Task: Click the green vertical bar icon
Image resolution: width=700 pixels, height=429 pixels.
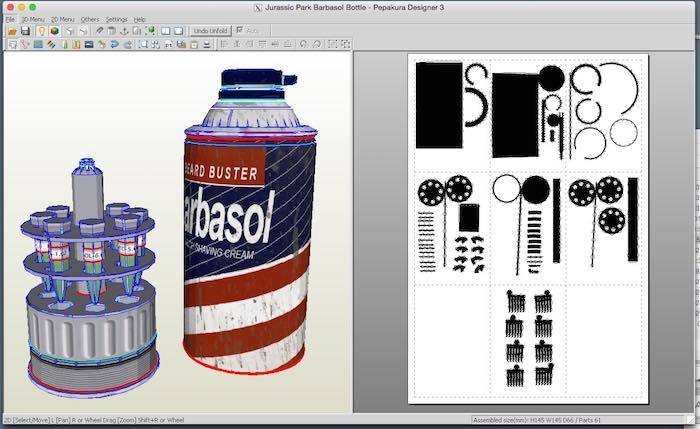Action: 65,44
